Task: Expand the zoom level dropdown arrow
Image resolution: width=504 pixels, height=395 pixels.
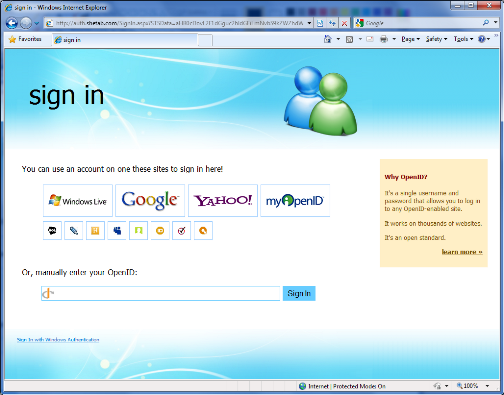Action: pos(487,386)
